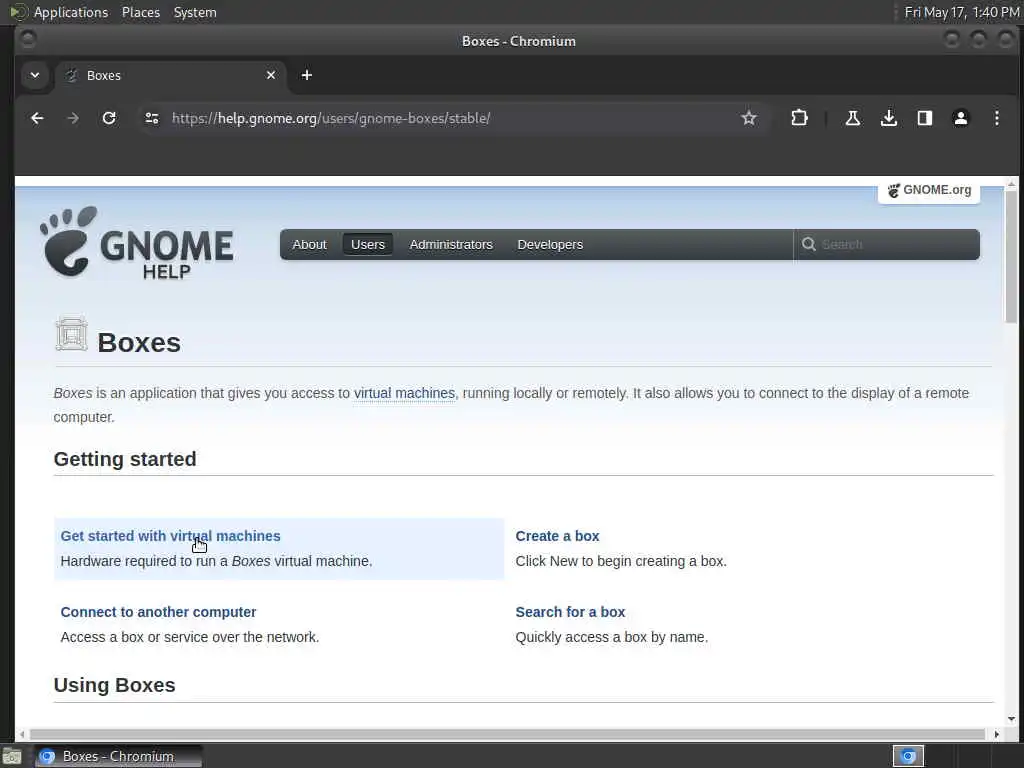Screen dimensions: 1024x768
Task: Open 'Connect to another computer' link
Action: tap(158, 612)
